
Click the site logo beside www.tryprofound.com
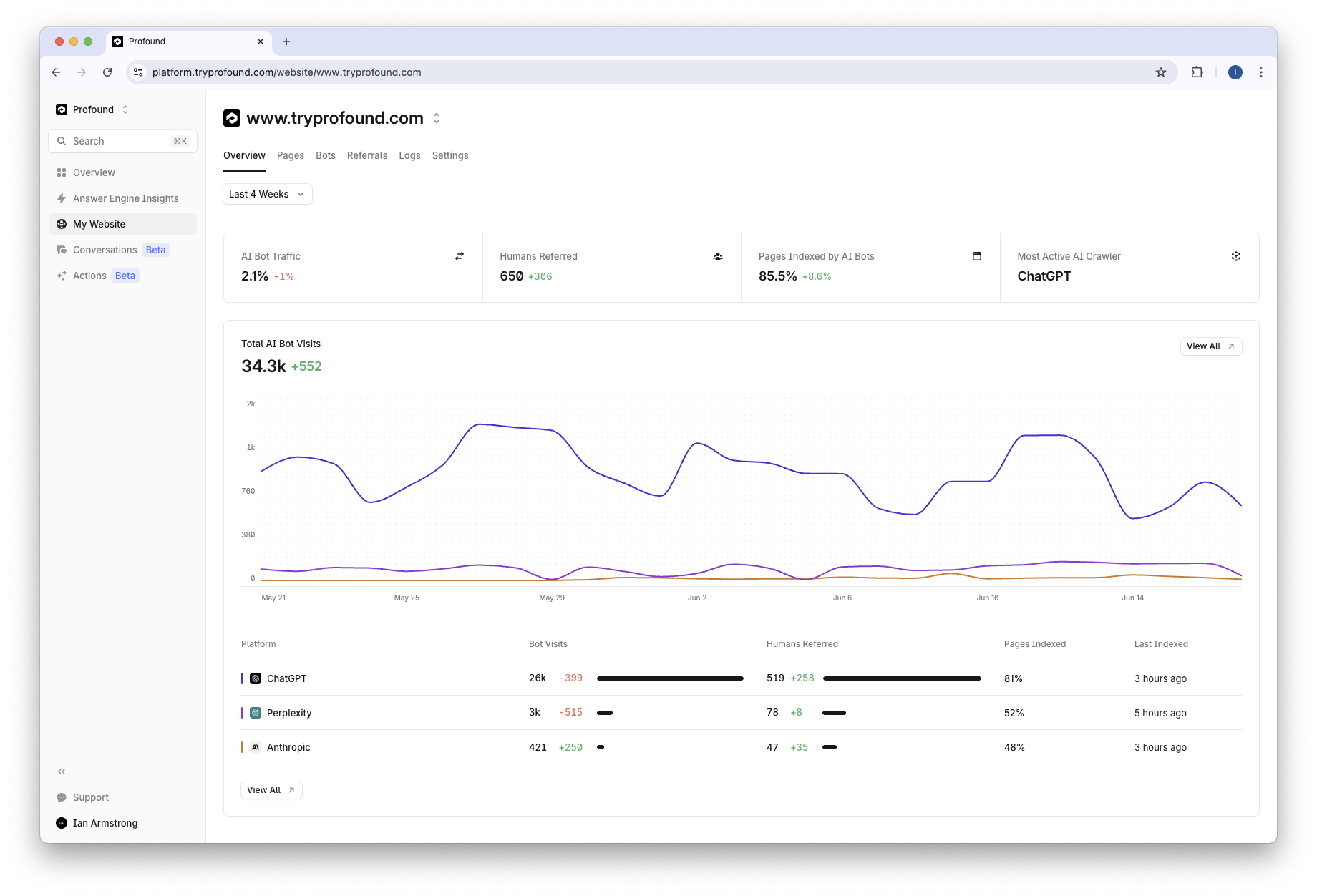pos(232,118)
